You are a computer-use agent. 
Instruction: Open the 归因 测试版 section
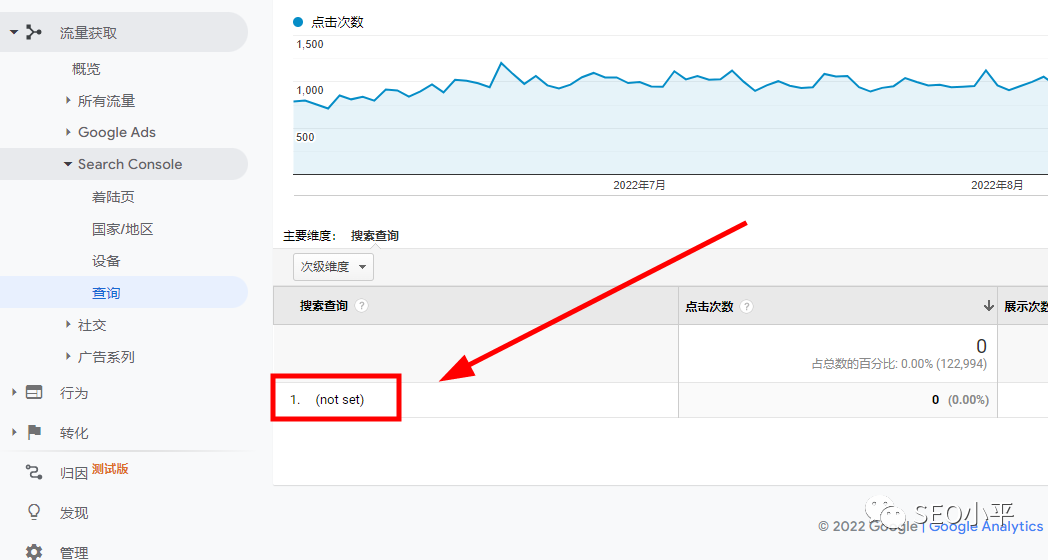94,471
